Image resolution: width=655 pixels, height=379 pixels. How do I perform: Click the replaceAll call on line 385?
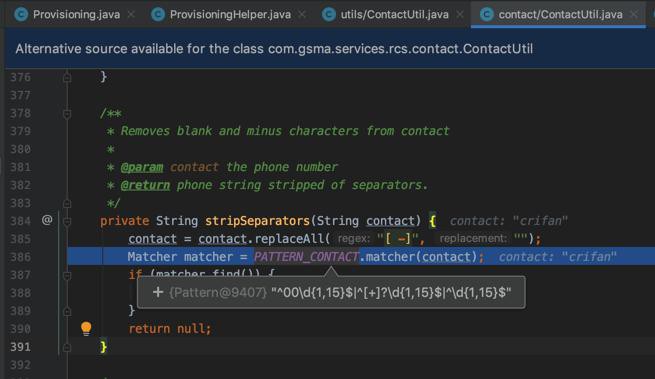[x=289, y=239]
